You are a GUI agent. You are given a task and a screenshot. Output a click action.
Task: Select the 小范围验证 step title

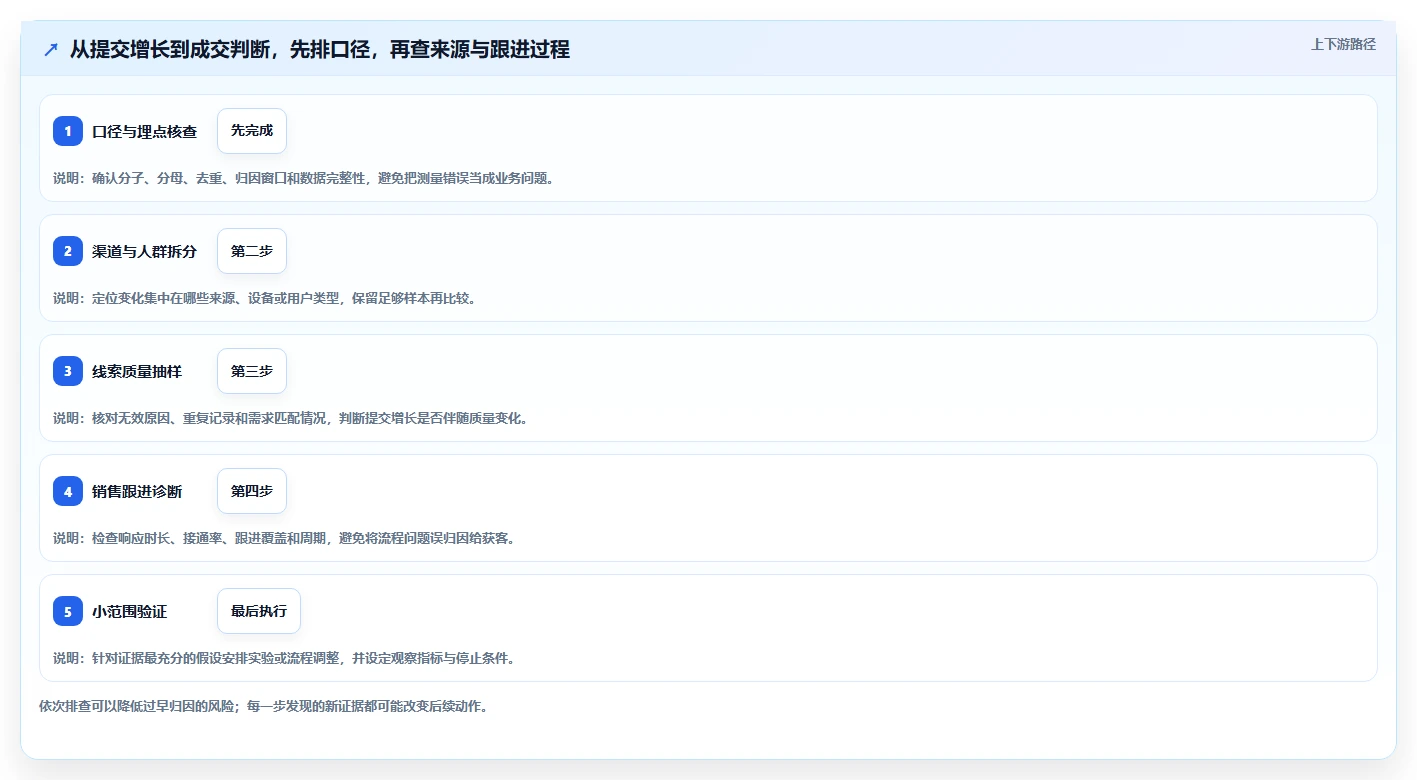click(130, 611)
